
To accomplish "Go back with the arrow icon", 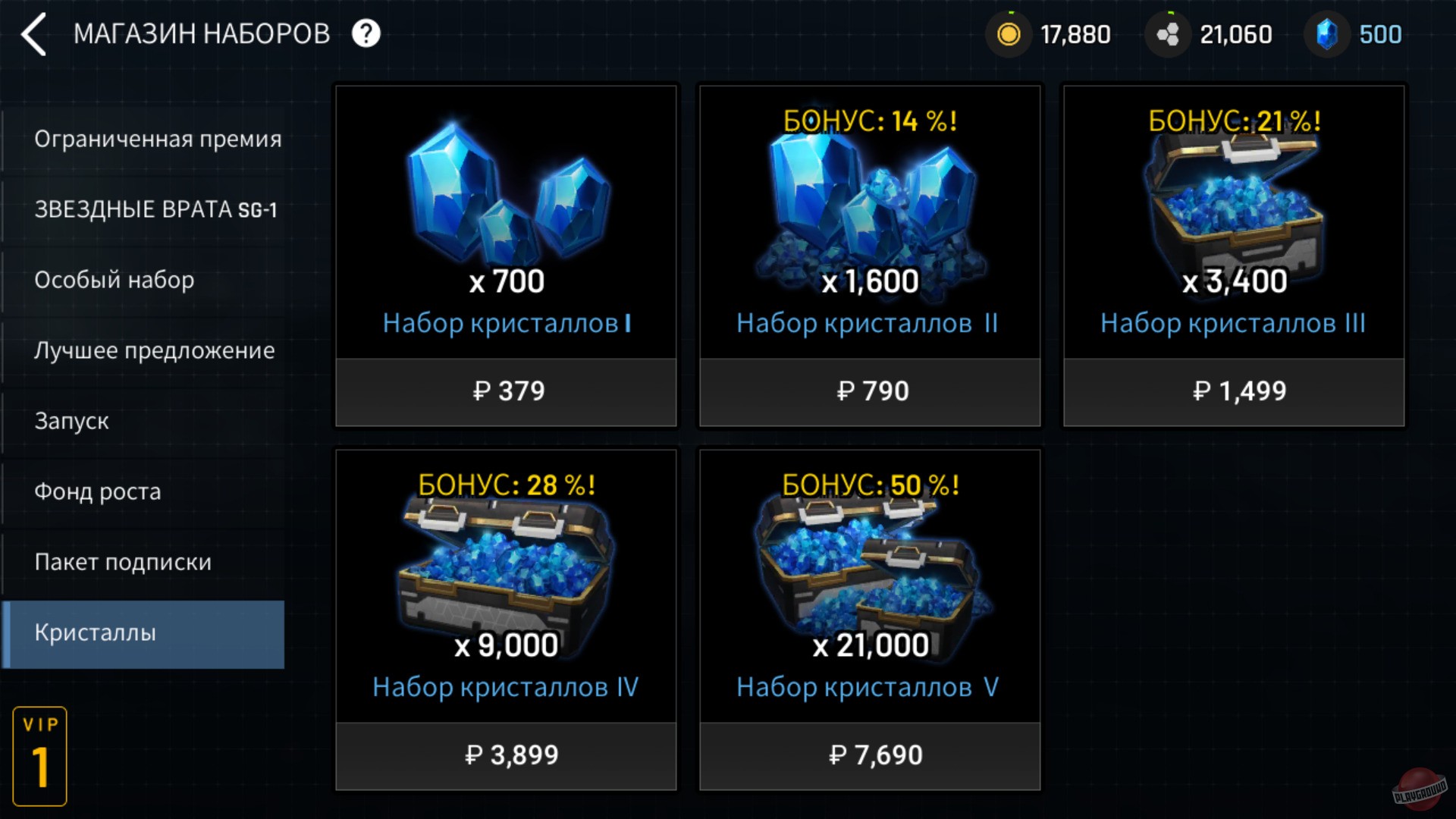I will click(x=34, y=34).
